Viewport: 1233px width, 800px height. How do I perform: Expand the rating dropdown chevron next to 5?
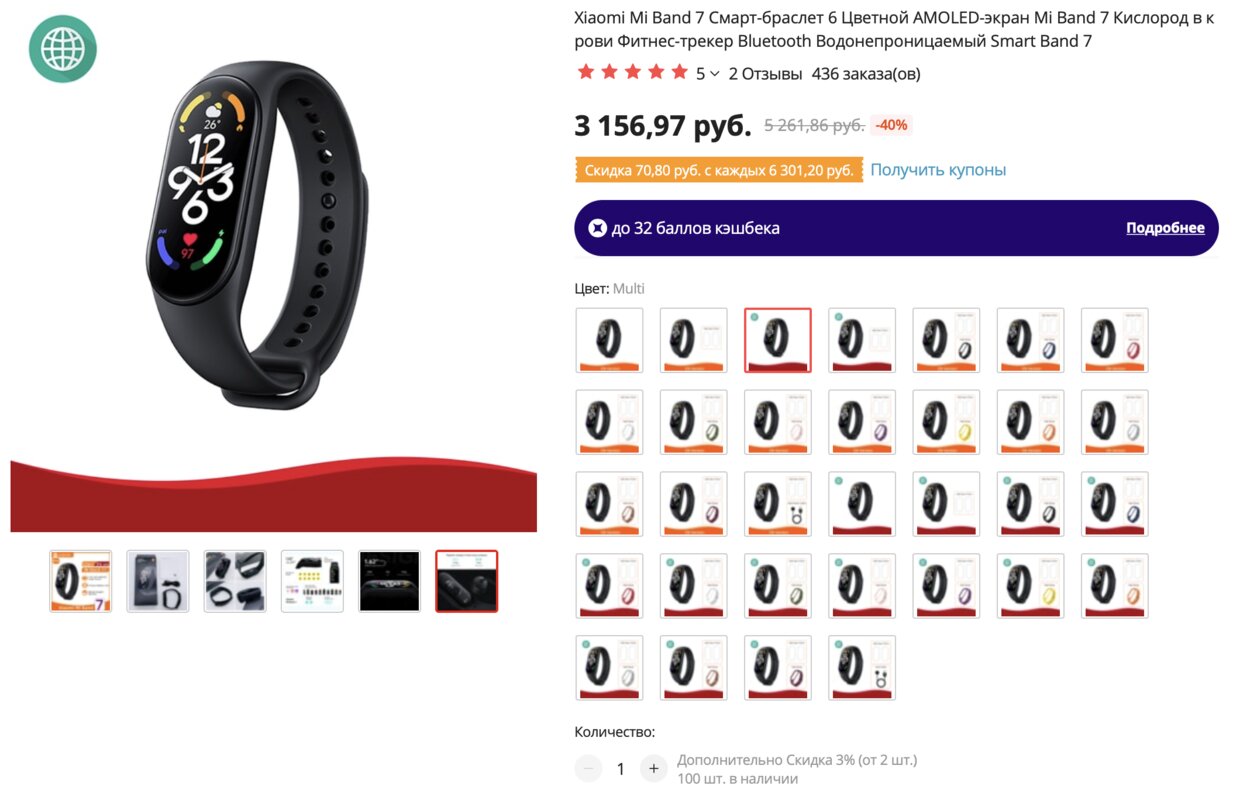pyautogui.click(x=715, y=74)
